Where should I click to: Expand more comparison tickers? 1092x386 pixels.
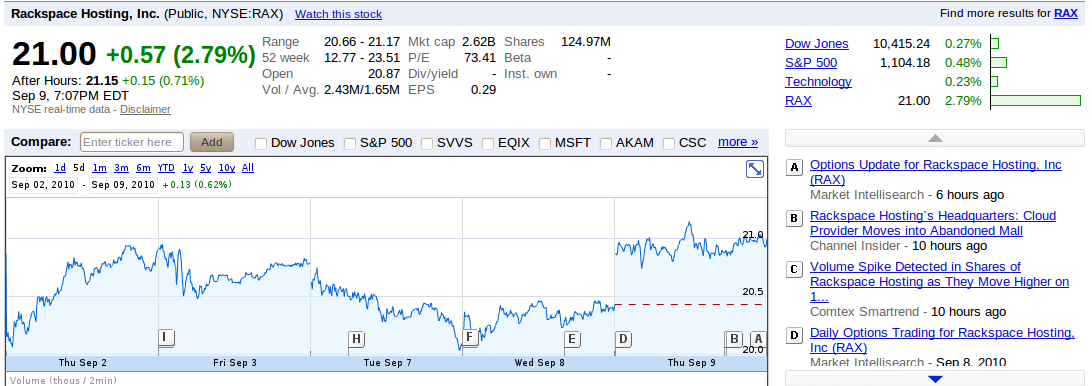pyautogui.click(x=738, y=142)
